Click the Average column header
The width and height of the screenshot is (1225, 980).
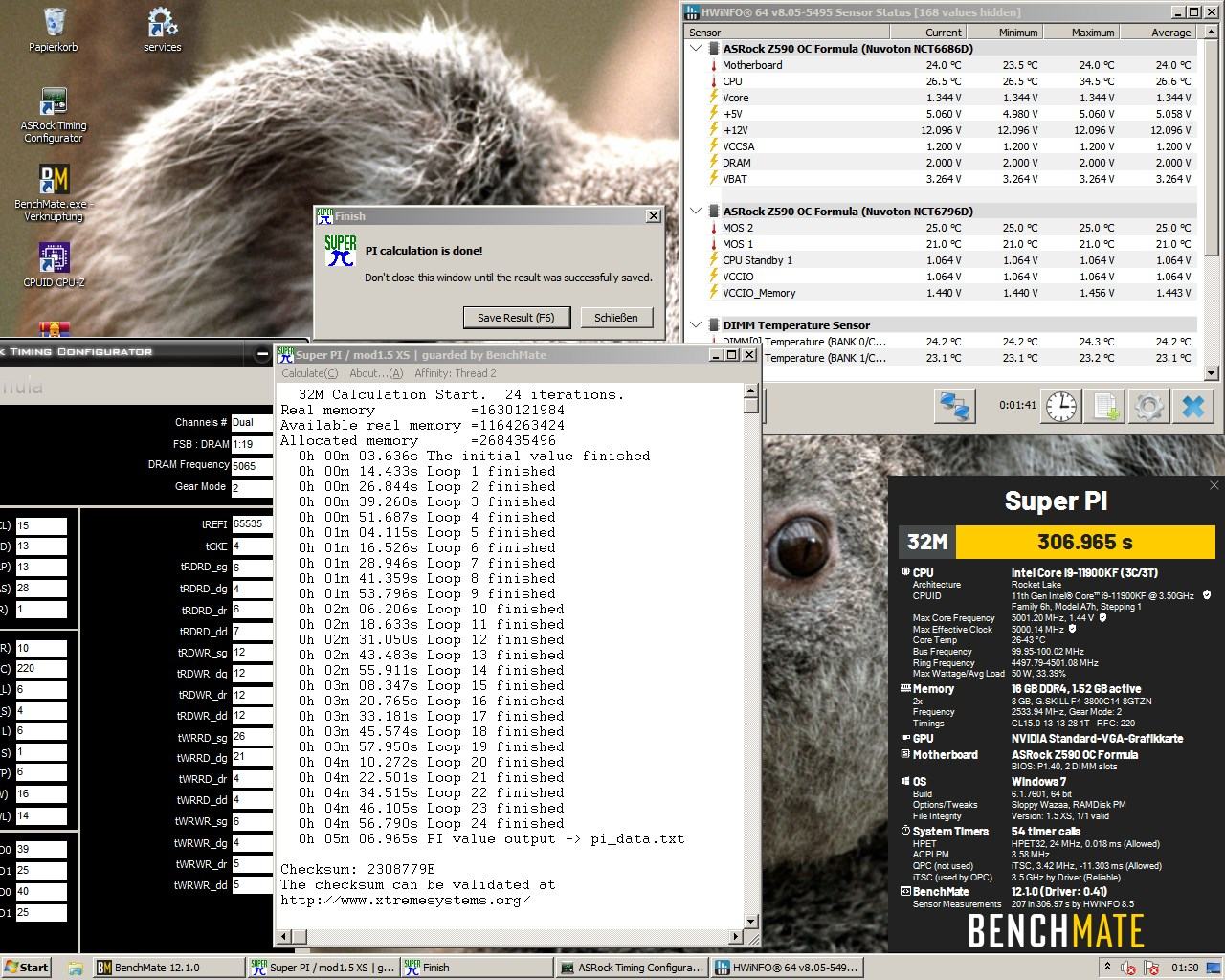pyautogui.click(x=1158, y=33)
